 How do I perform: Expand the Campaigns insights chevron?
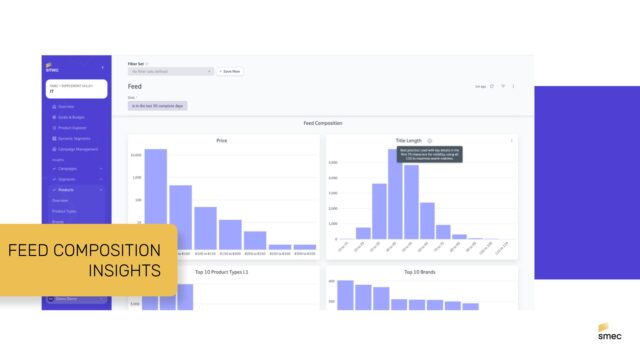click(x=101, y=169)
